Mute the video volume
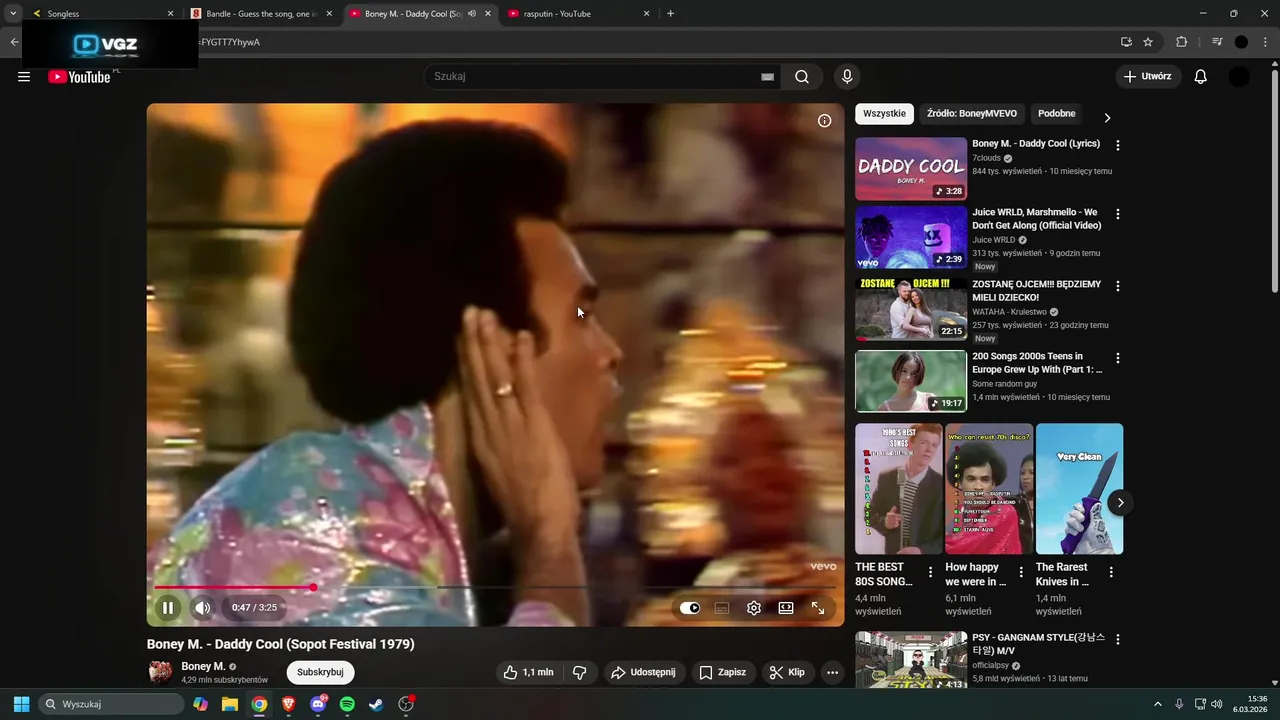1280x720 pixels. click(203, 607)
